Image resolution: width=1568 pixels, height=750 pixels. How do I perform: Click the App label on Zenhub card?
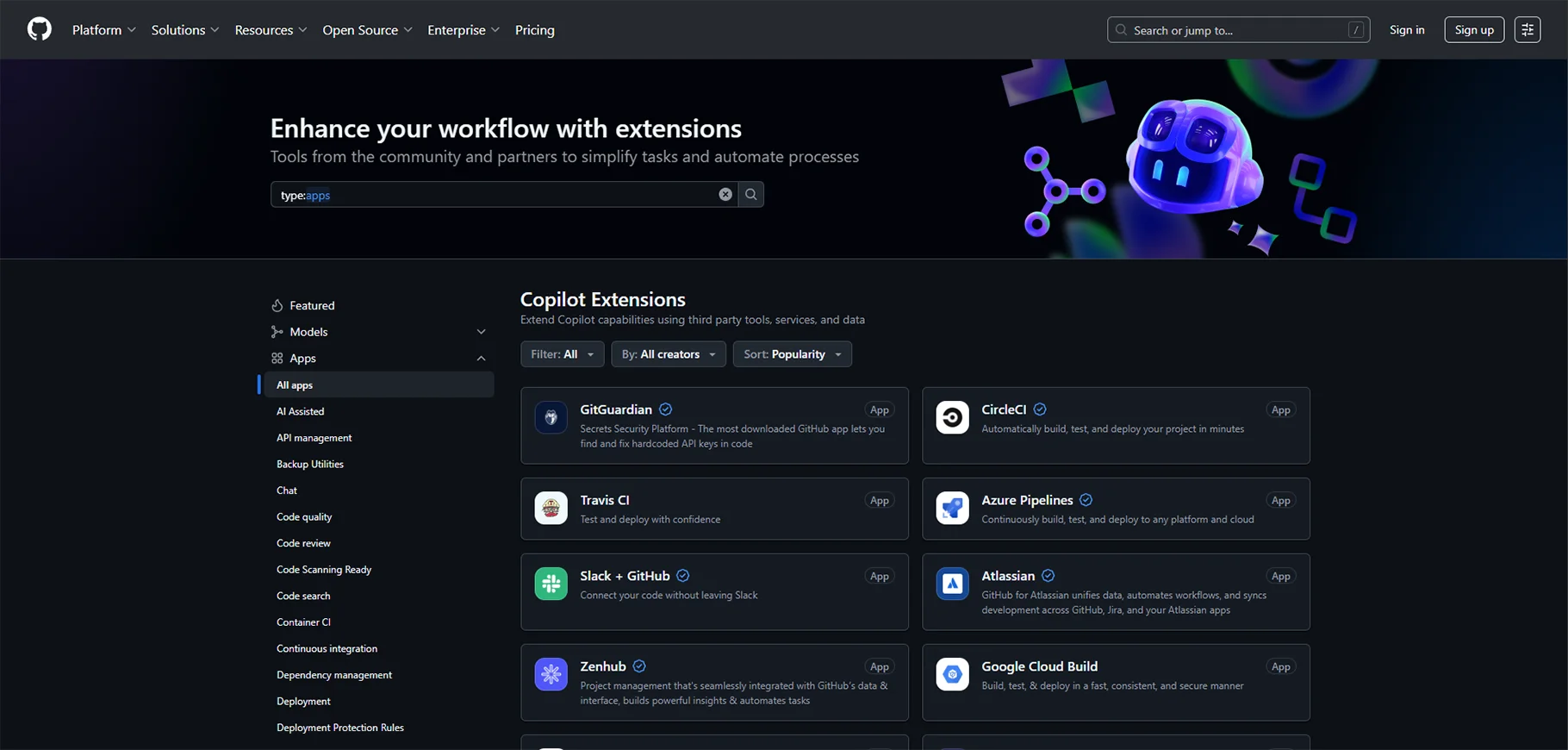[880, 667]
